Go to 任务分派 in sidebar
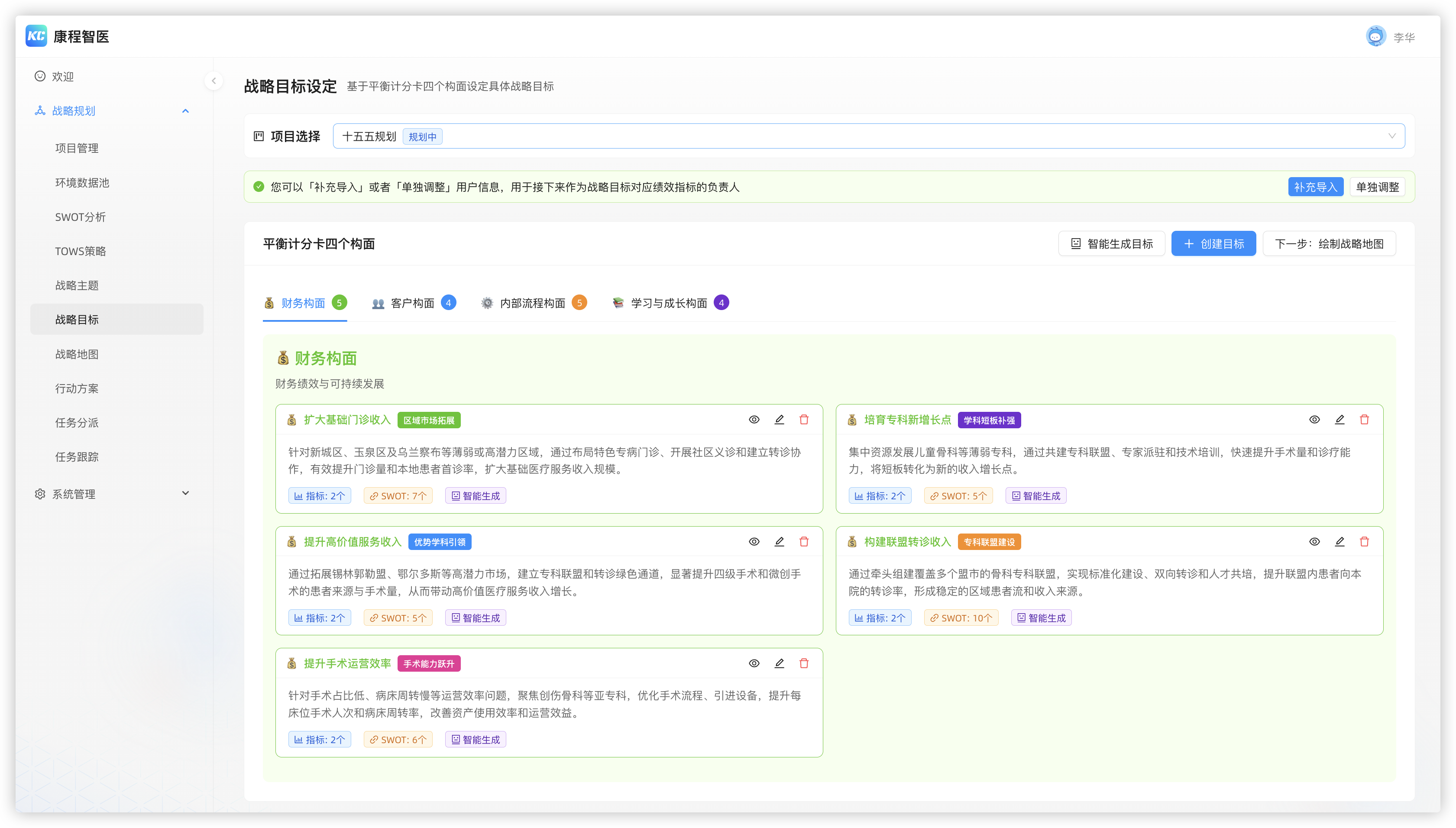 117,423
